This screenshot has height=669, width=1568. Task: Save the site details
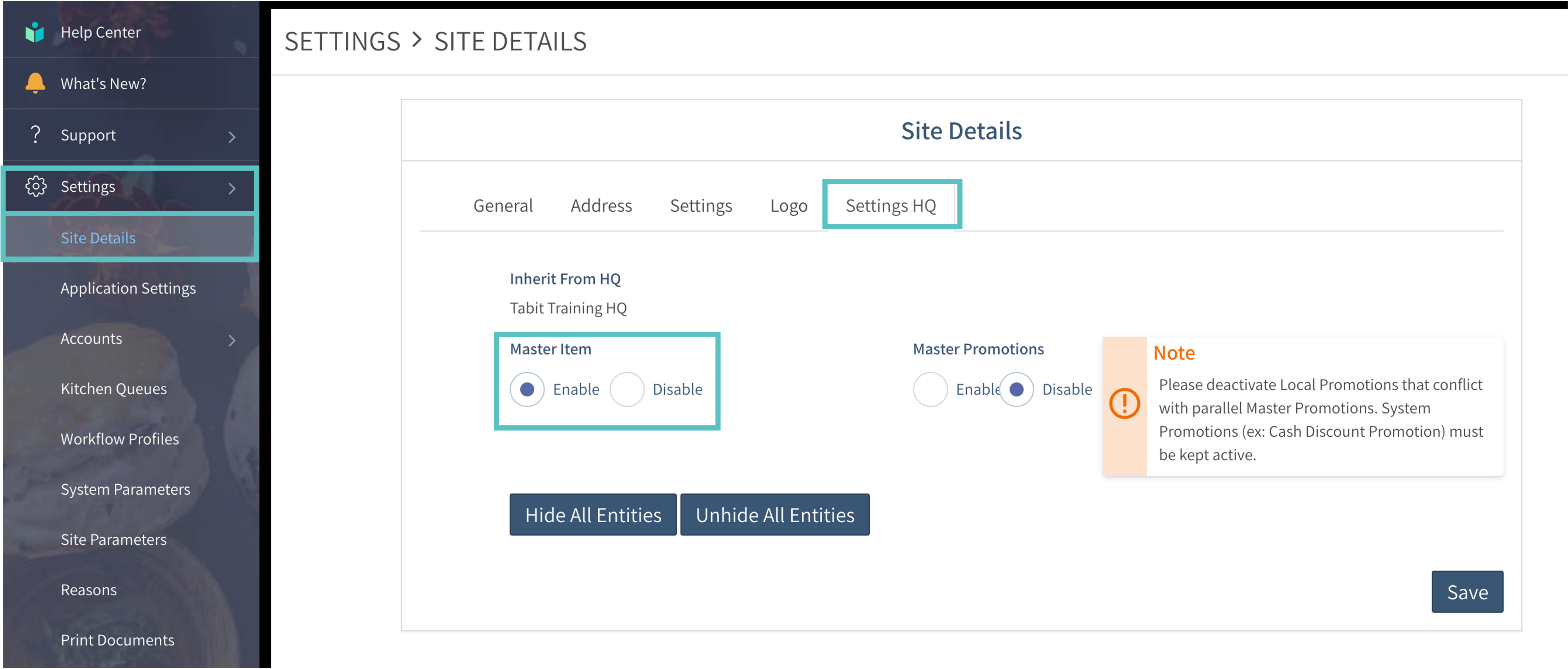coord(1467,592)
